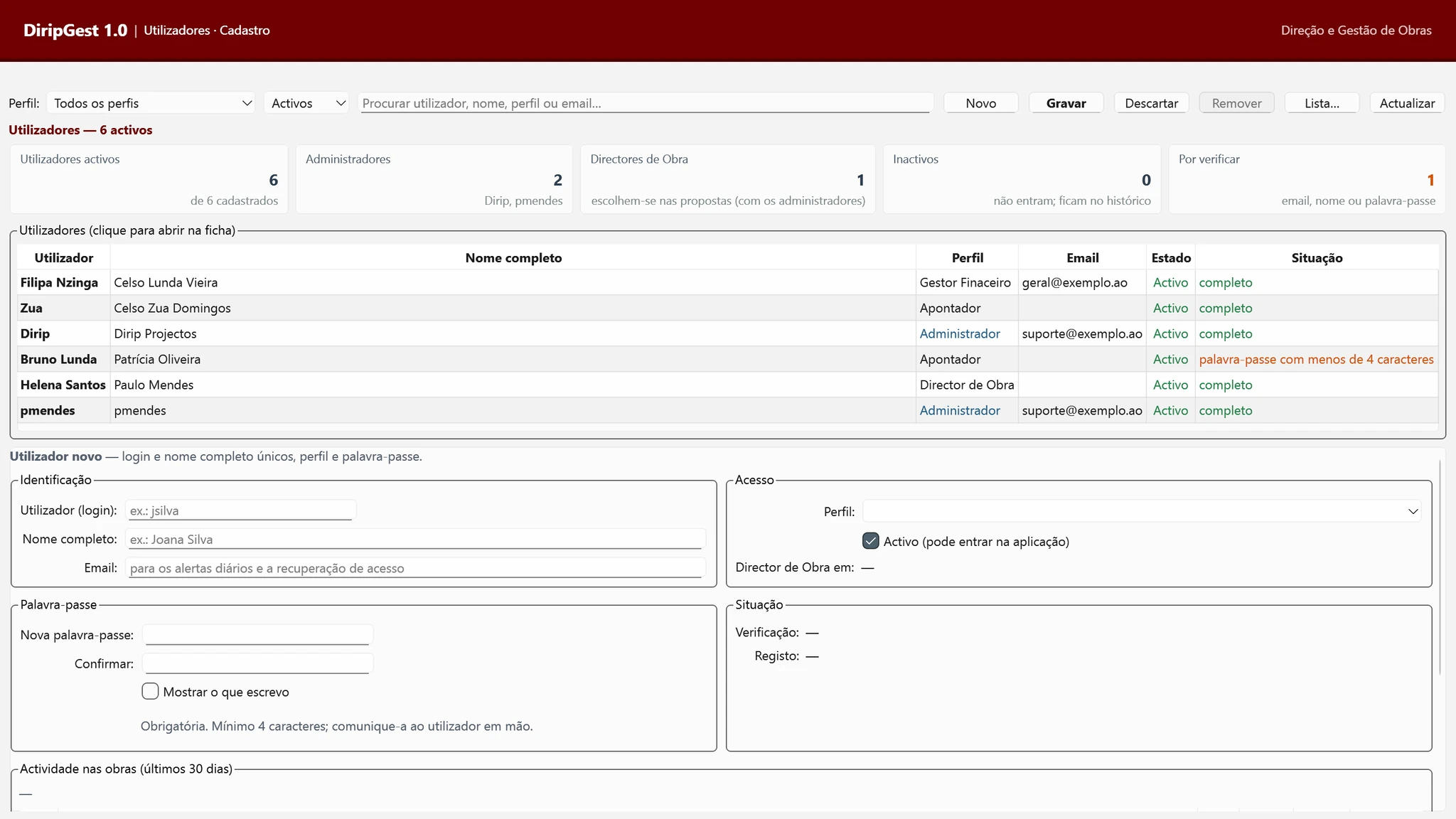1456x819 pixels.
Task: Click the Actualizar button
Action: pos(1407,103)
